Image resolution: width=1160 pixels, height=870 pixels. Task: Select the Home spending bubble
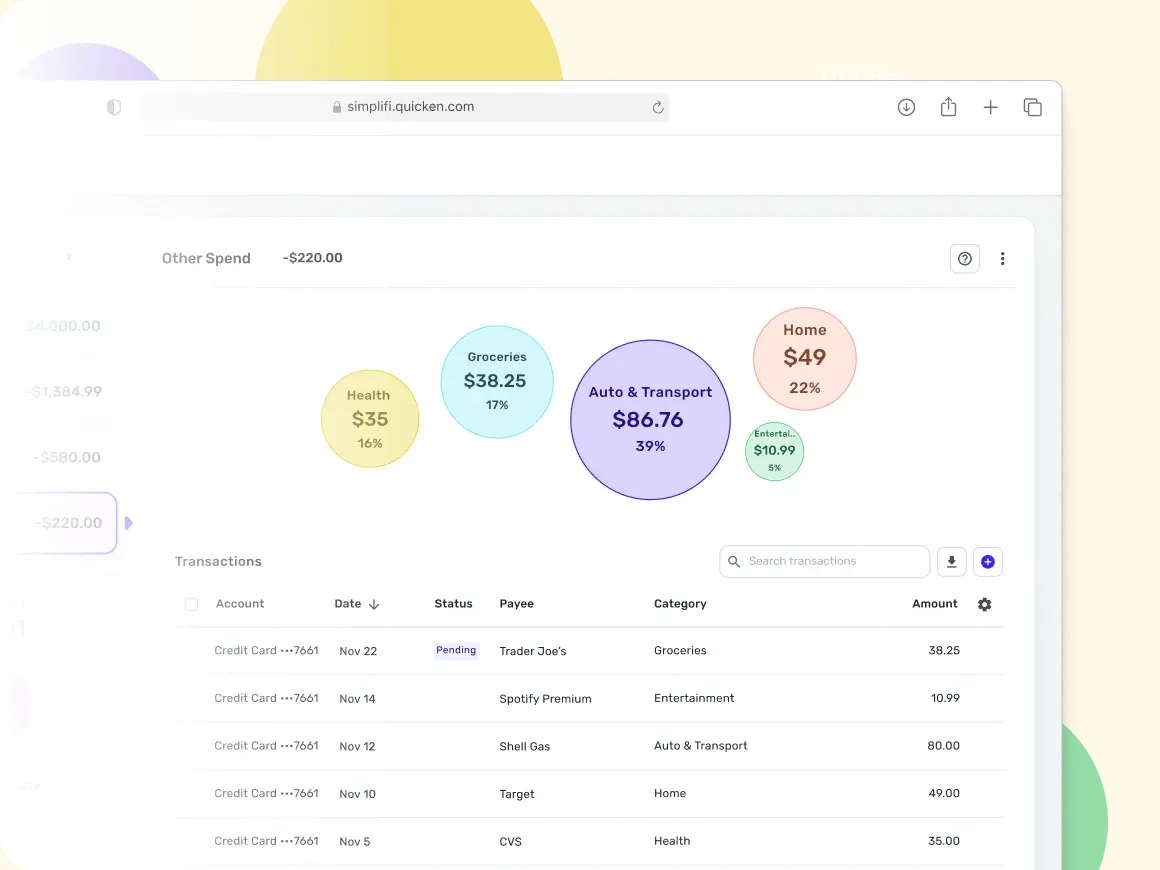click(805, 359)
